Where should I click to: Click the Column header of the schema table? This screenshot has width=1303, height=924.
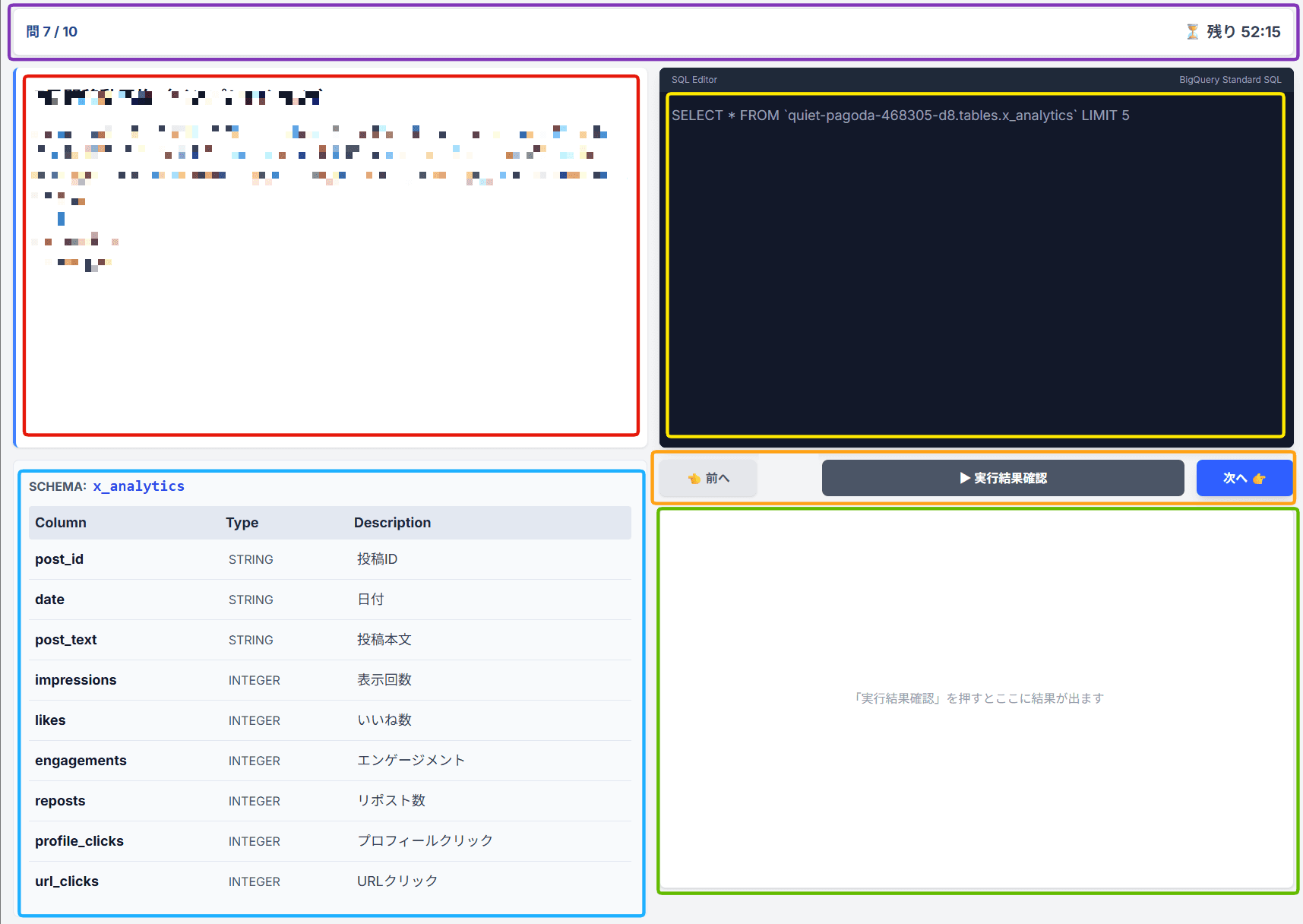click(x=60, y=522)
